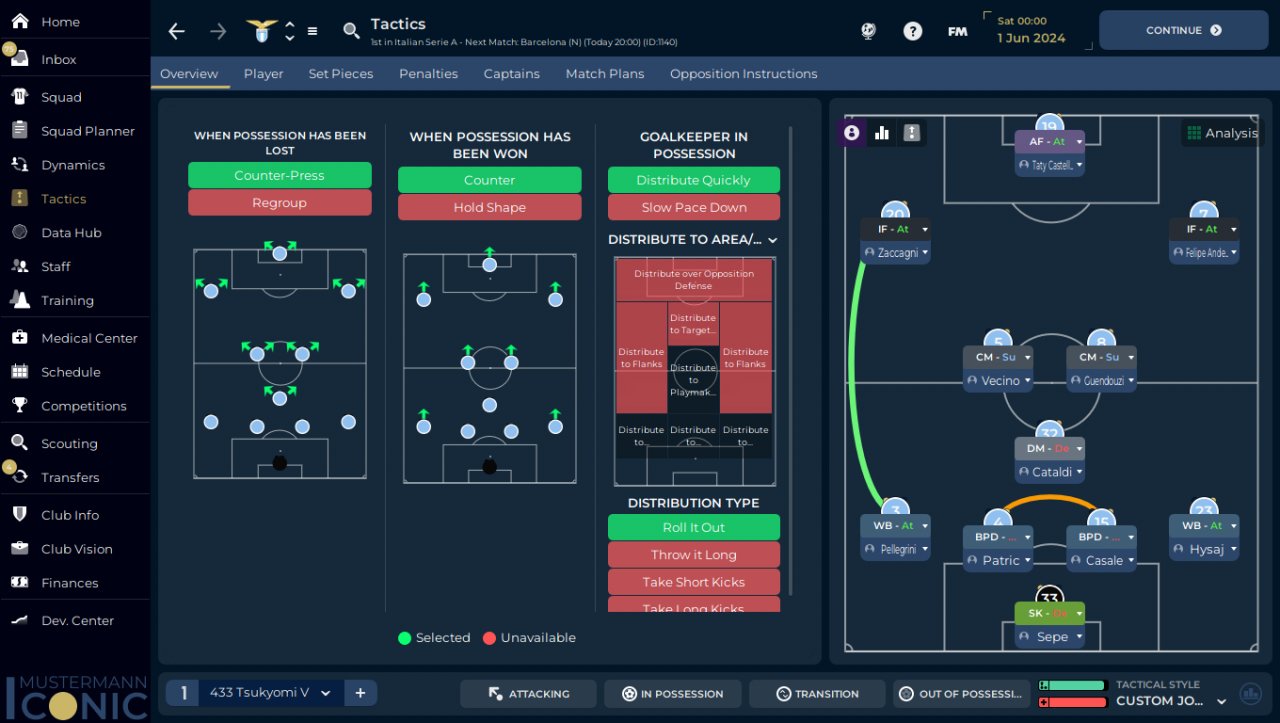Toggle Distribute Quickly option

click(x=694, y=180)
